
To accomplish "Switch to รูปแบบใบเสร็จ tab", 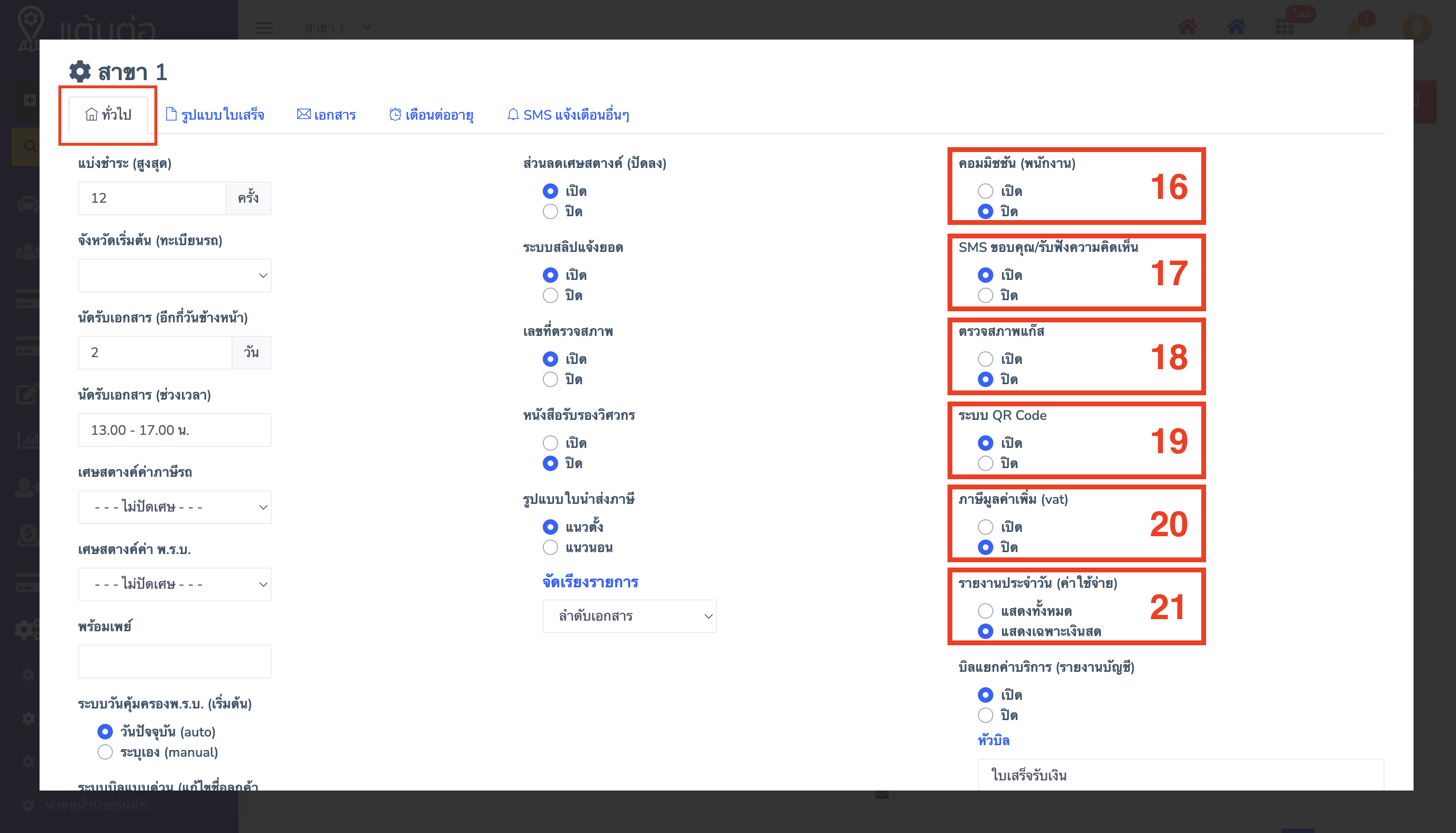I will (x=214, y=114).
